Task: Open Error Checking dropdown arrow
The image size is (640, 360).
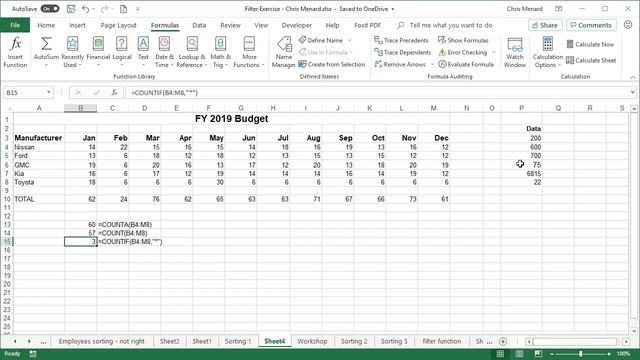Action: 493,53
